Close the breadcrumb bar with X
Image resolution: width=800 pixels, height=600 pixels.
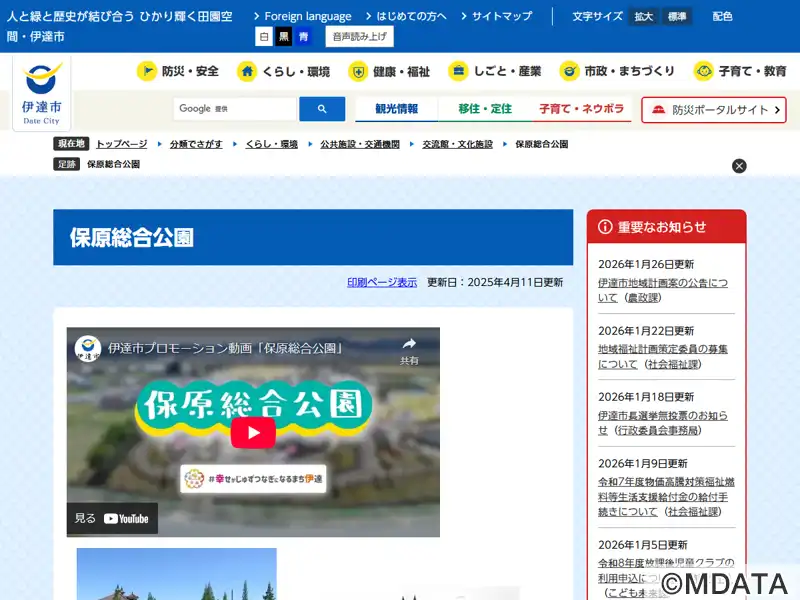(739, 166)
